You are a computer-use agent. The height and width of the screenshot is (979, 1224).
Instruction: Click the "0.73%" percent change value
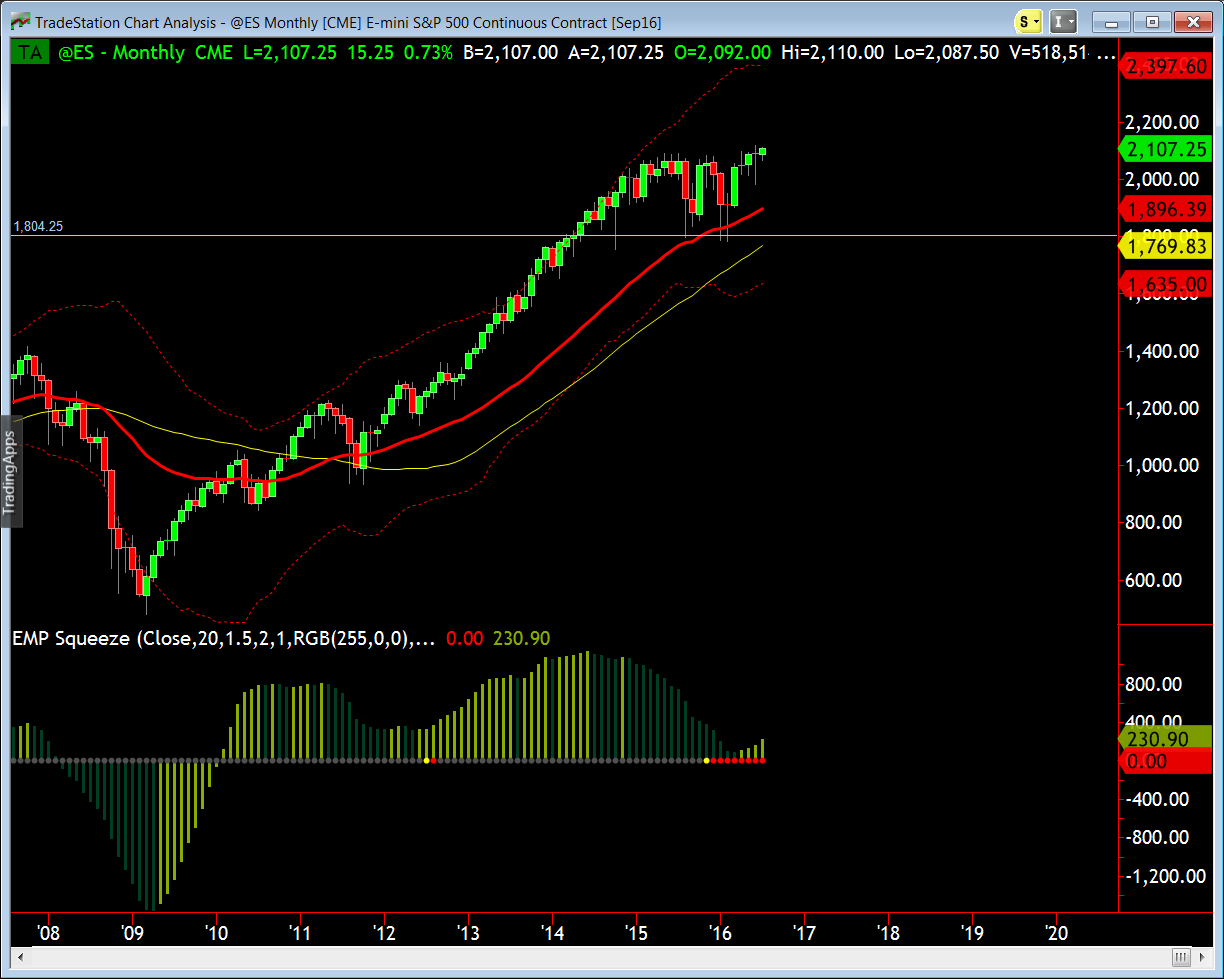(x=428, y=53)
